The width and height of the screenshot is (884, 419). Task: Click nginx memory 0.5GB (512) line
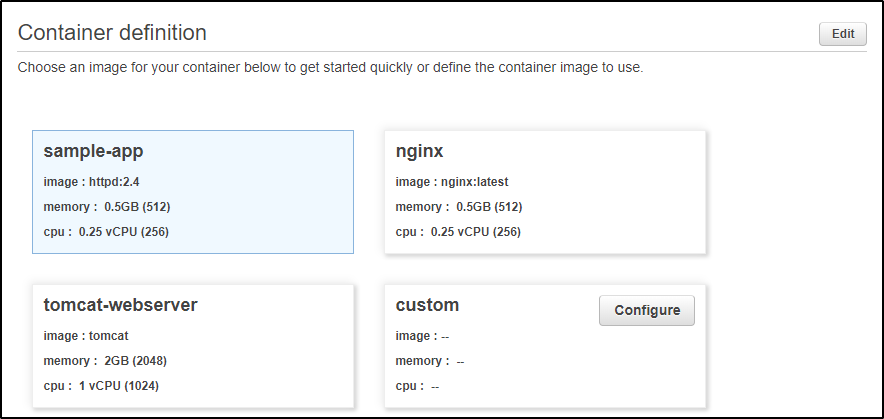pyautogui.click(x=458, y=207)
